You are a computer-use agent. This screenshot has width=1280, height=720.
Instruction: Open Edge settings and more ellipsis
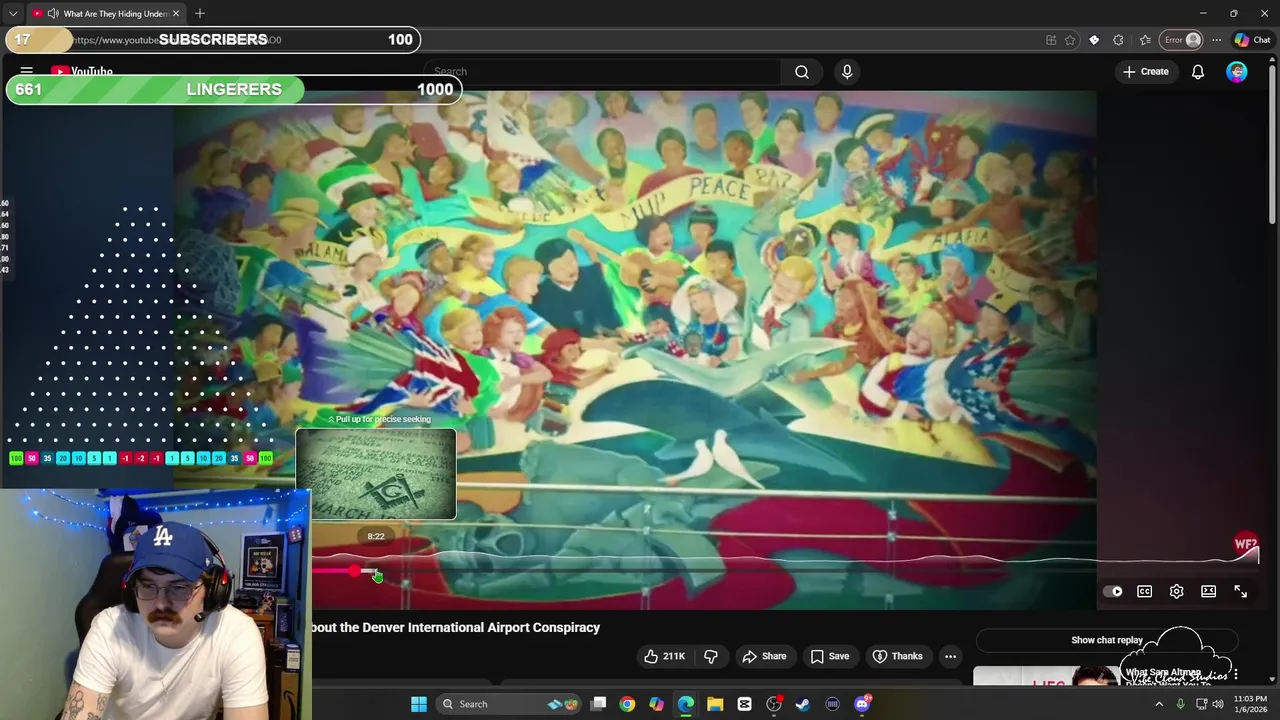[1216, 40]
